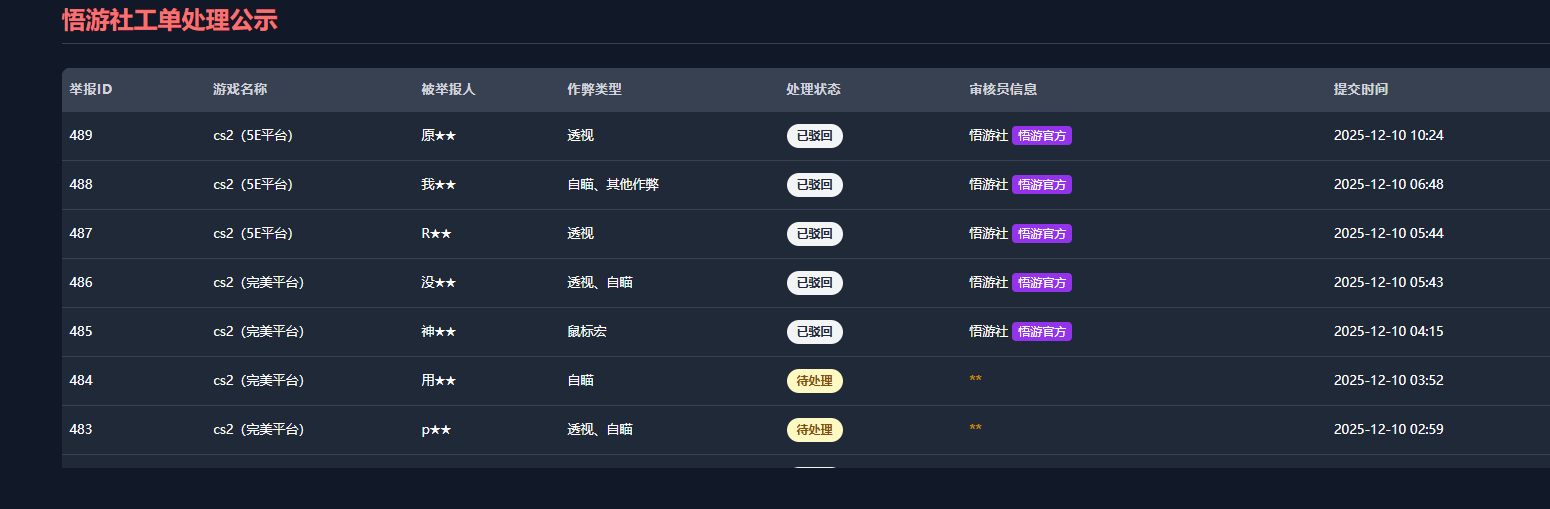Click the submit time 2025-12-10 03:52
The height and width of the screenshot is (509, 1550).
[1388, 381]
